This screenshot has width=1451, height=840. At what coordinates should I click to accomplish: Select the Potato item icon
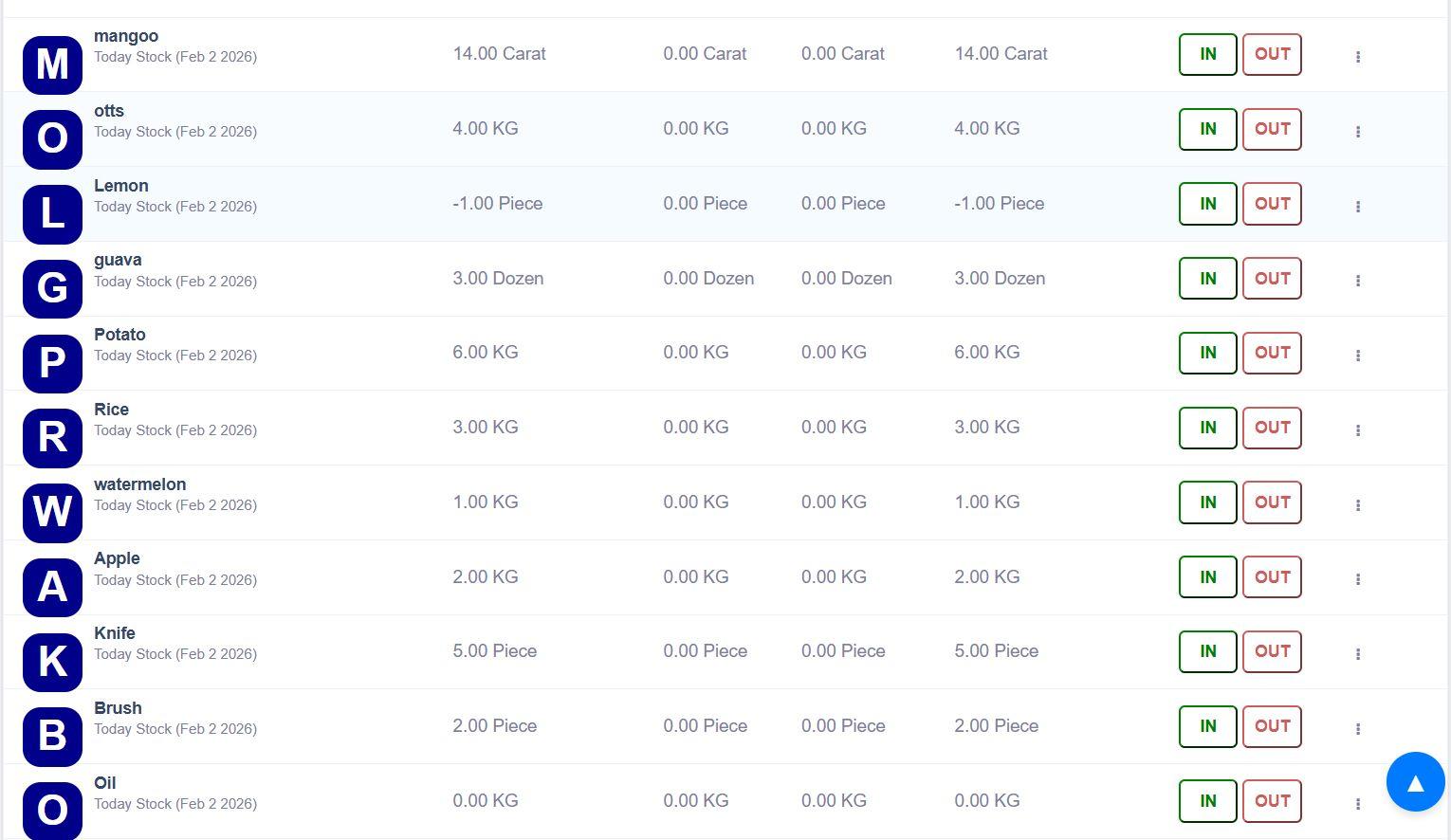tap(52, 364)
